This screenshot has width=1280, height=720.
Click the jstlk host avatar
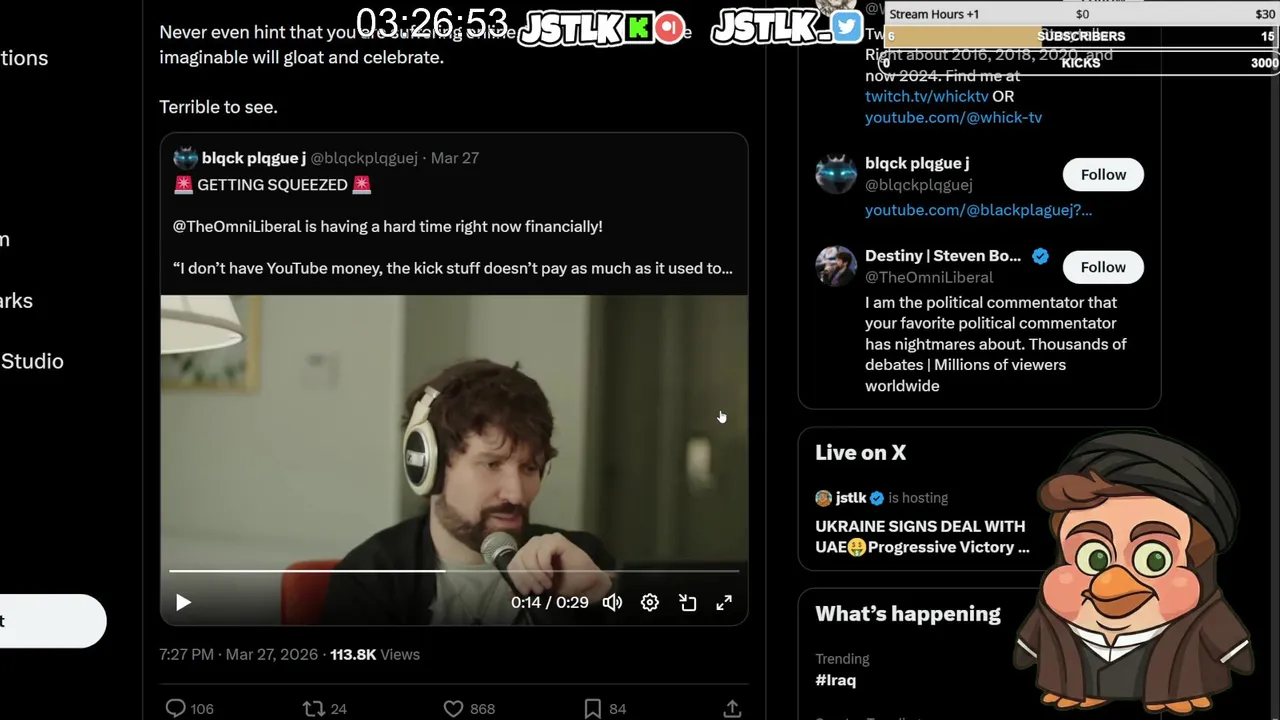pos(823,498)
